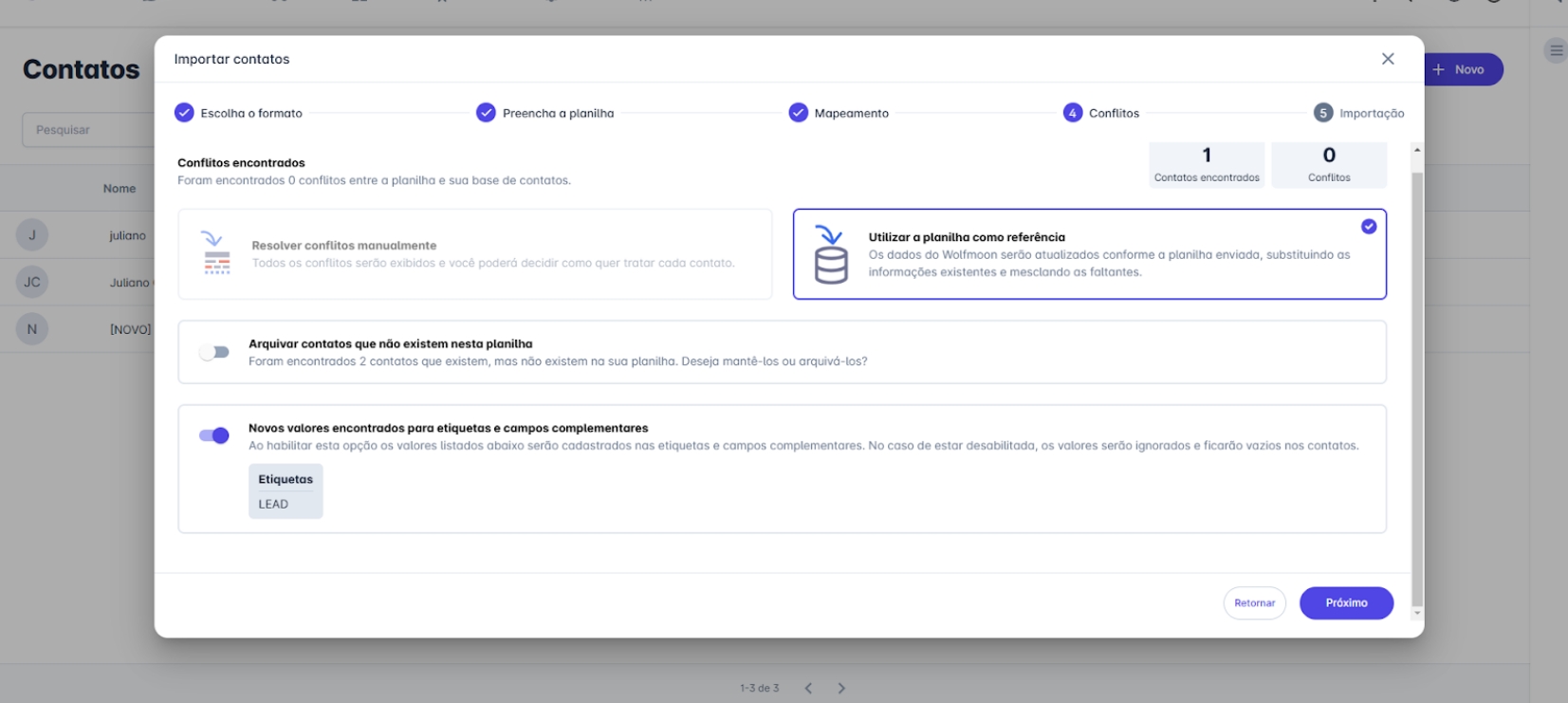Choose Resolver conflitos manualmente option
This screenshot has width=1568, height=703.
[x=474, y=254]
